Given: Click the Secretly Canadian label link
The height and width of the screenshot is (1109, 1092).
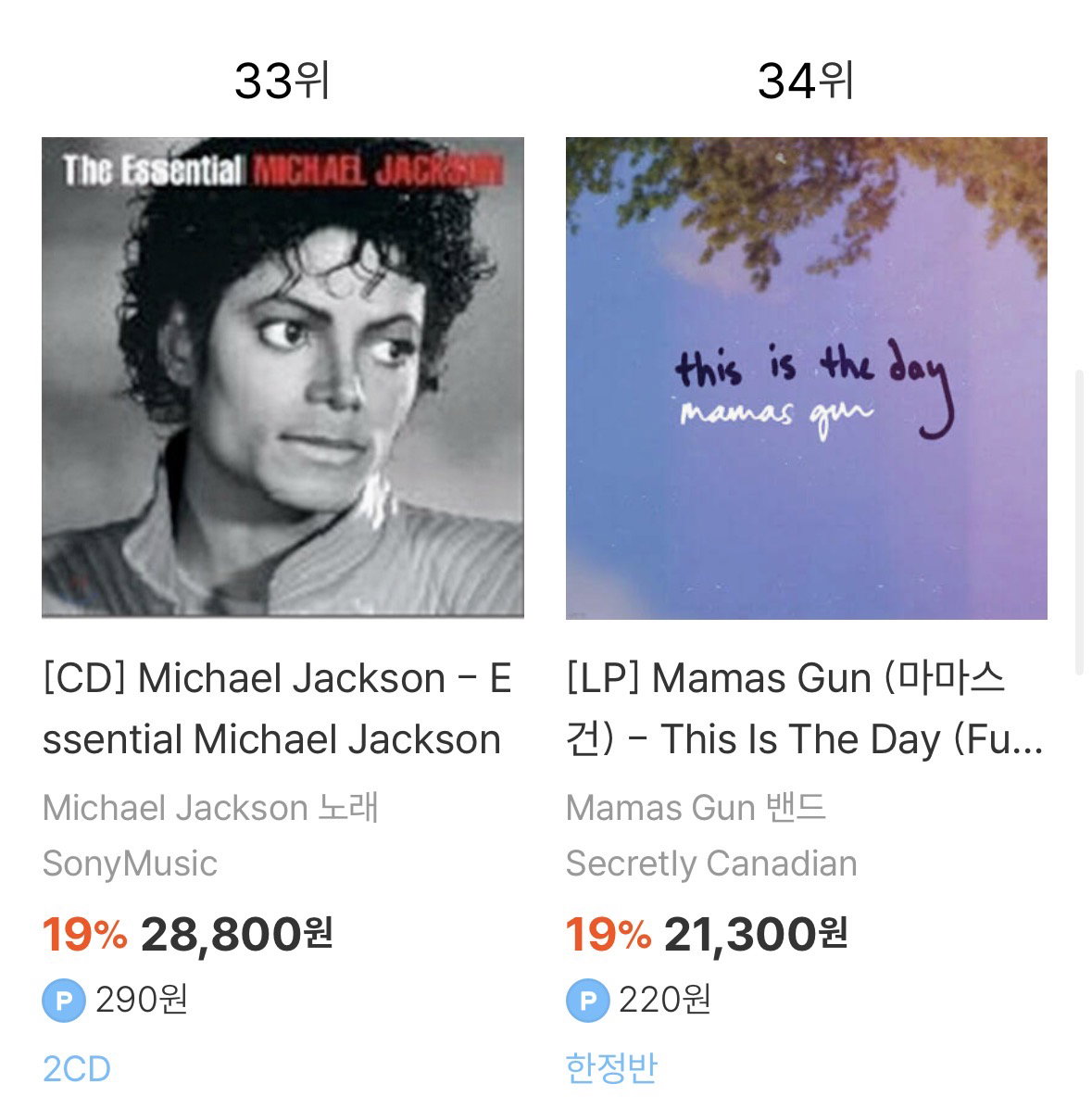Looking at the screenshot, I should (x=711, y=863).
